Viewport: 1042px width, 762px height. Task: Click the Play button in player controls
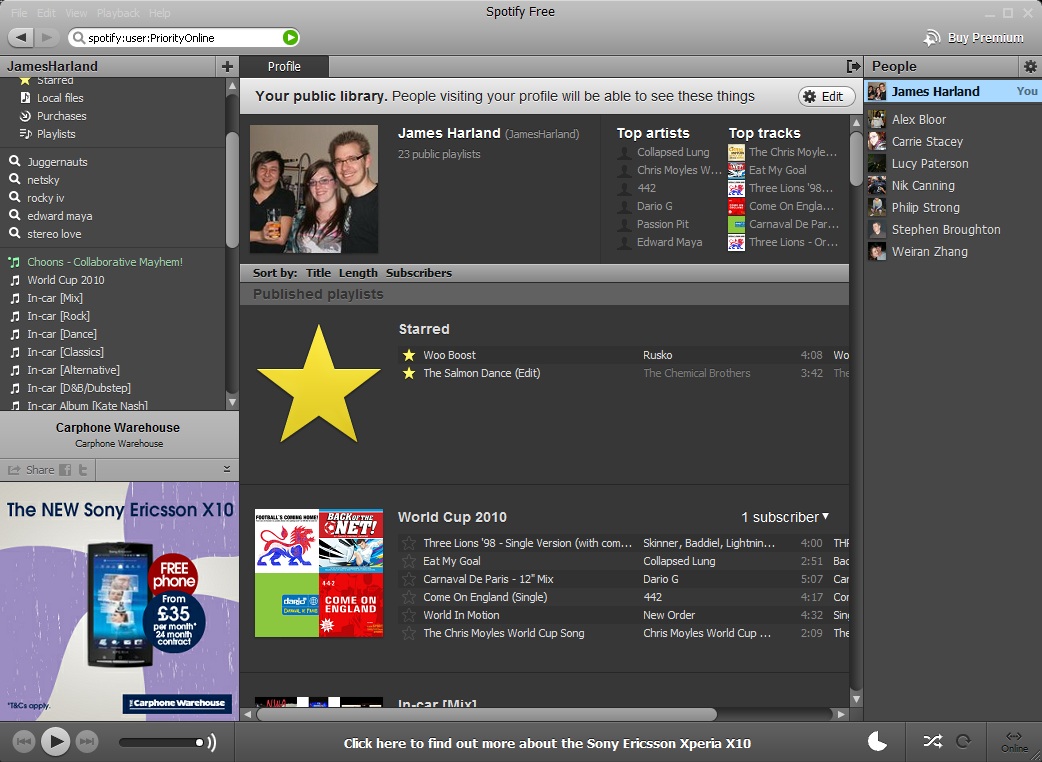56,741
